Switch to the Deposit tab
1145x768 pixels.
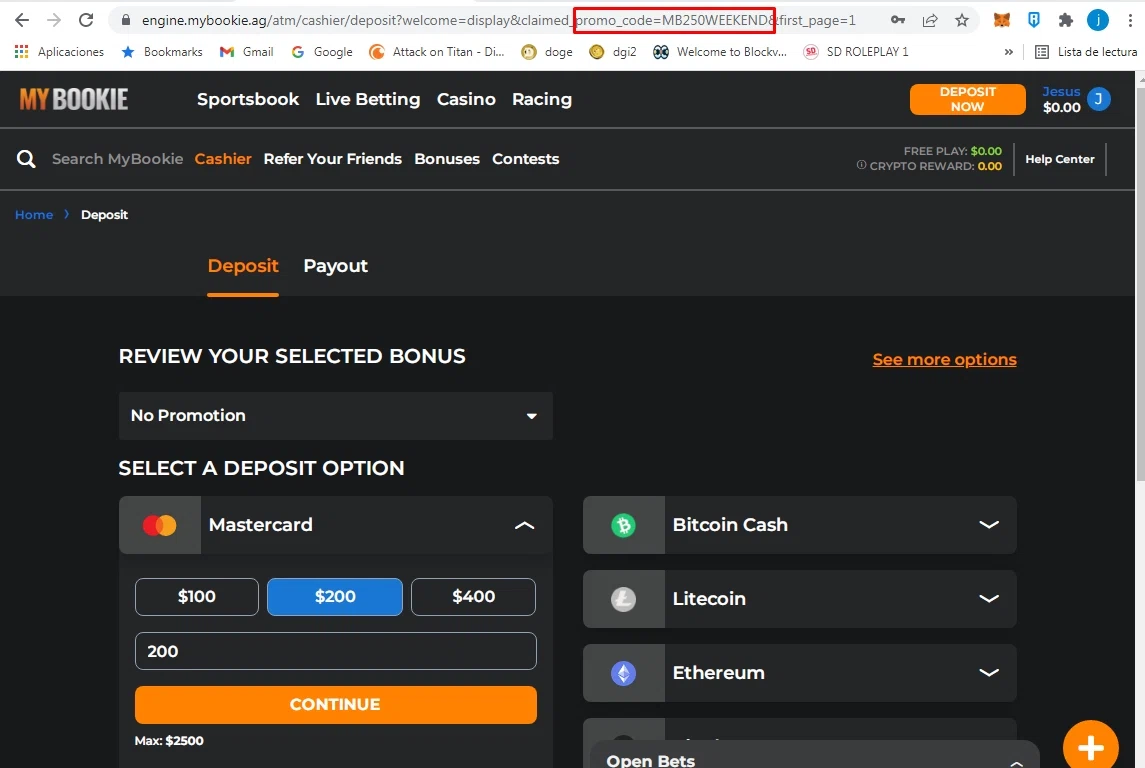(x=243, y=266)
